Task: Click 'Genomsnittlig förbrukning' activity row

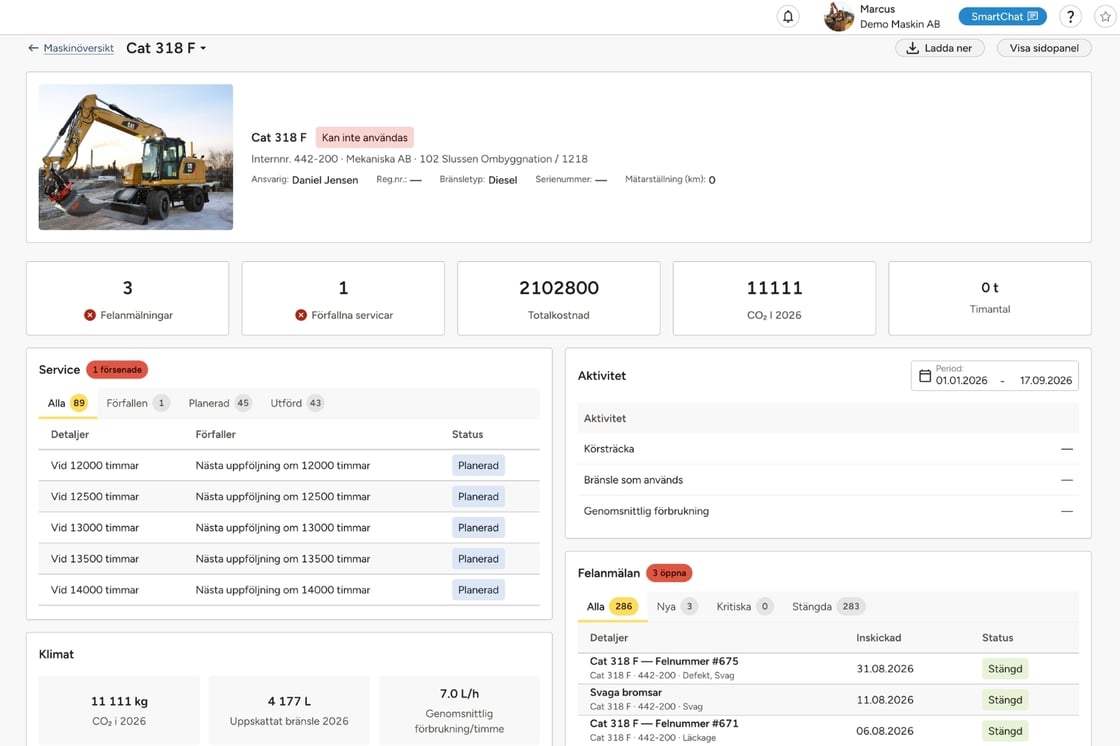Action: click(828, 511)
